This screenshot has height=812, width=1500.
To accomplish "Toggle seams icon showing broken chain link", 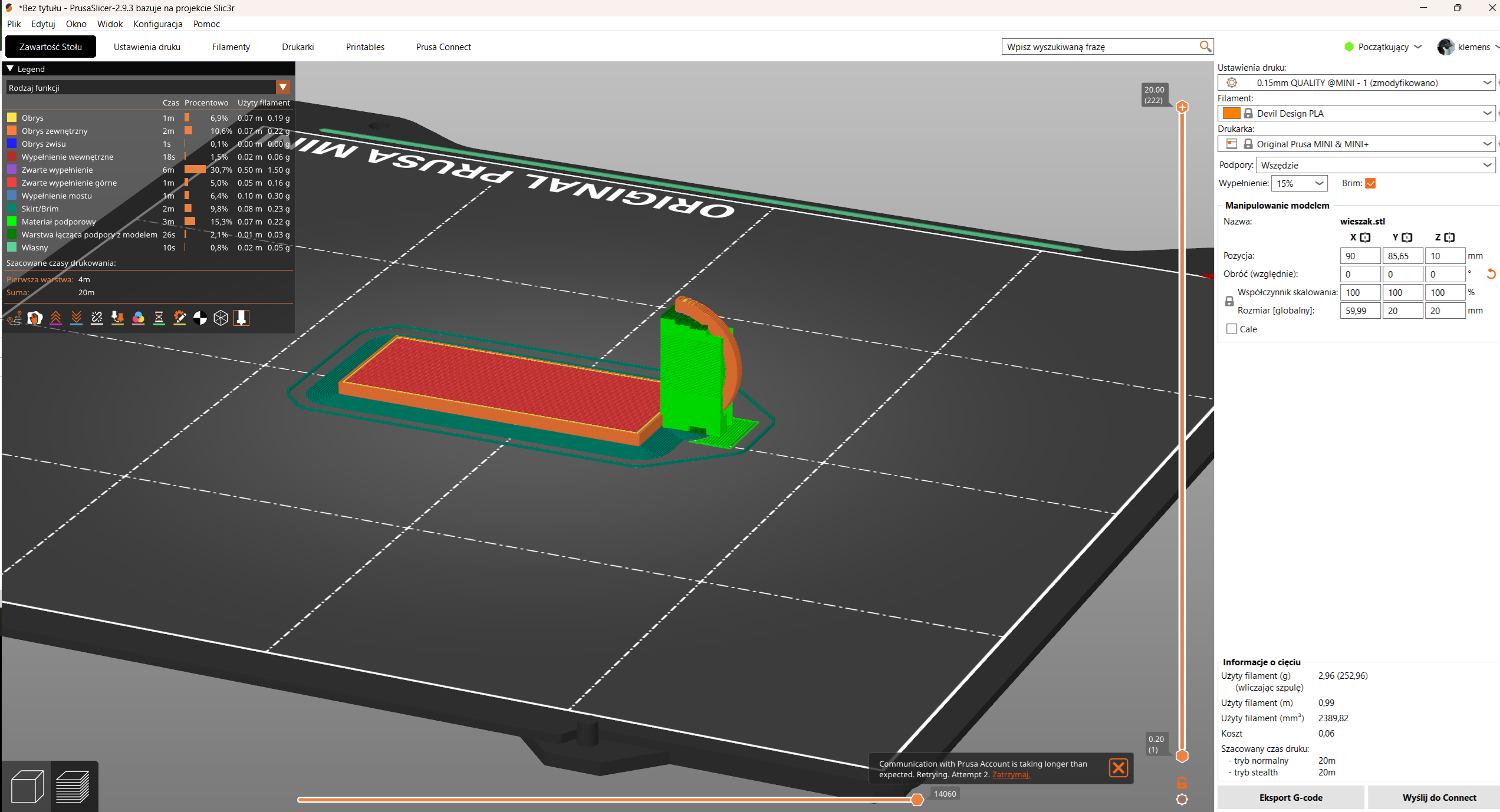I will pos(97,318).
